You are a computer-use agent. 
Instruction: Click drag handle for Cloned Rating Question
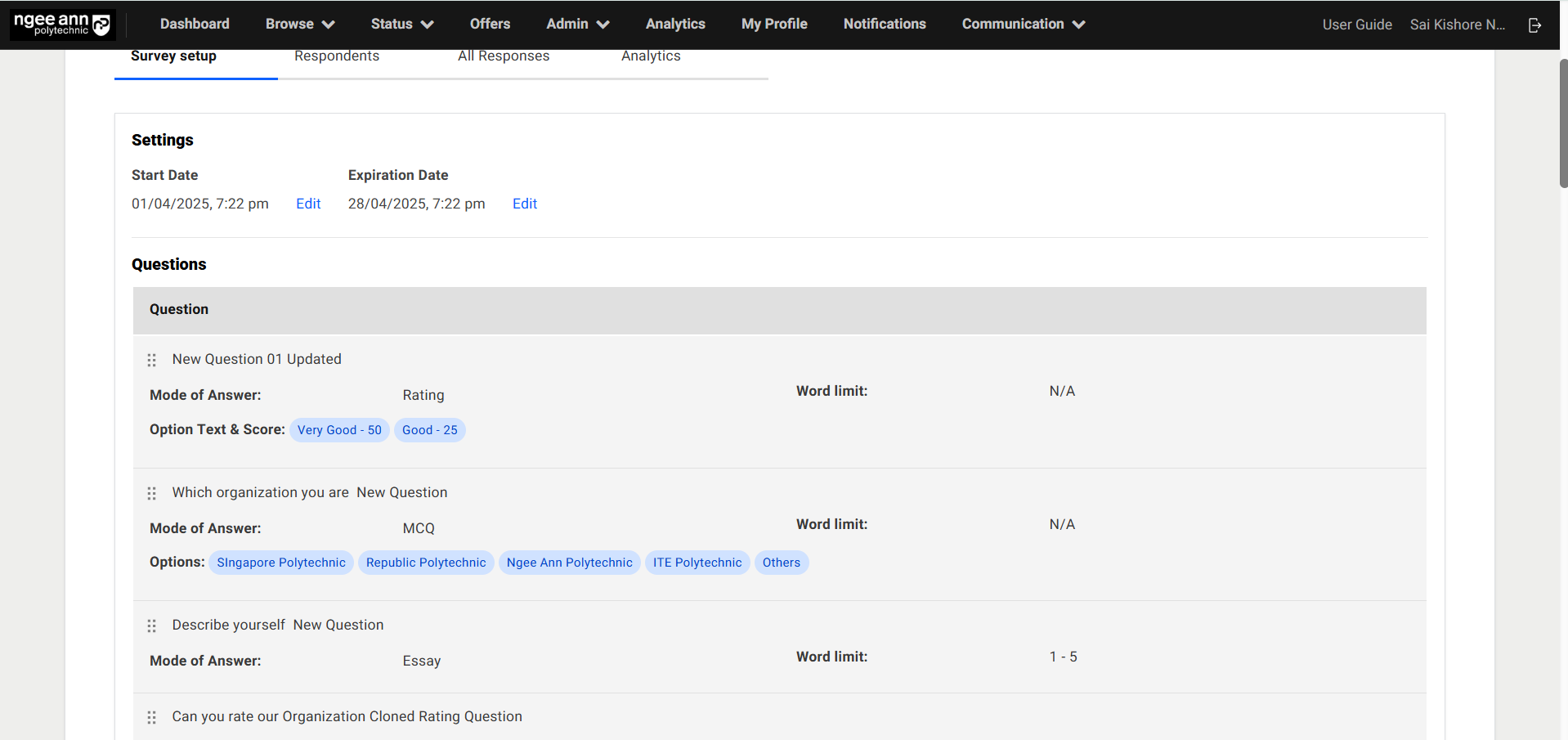pyautogui.click(x=151, y=718)
